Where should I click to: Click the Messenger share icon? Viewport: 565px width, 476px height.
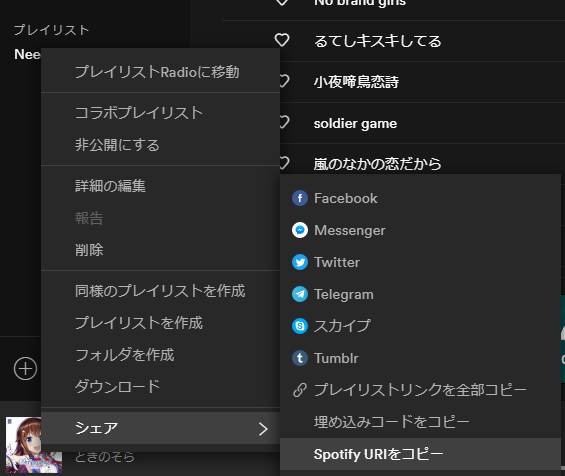tap(300, 230)
